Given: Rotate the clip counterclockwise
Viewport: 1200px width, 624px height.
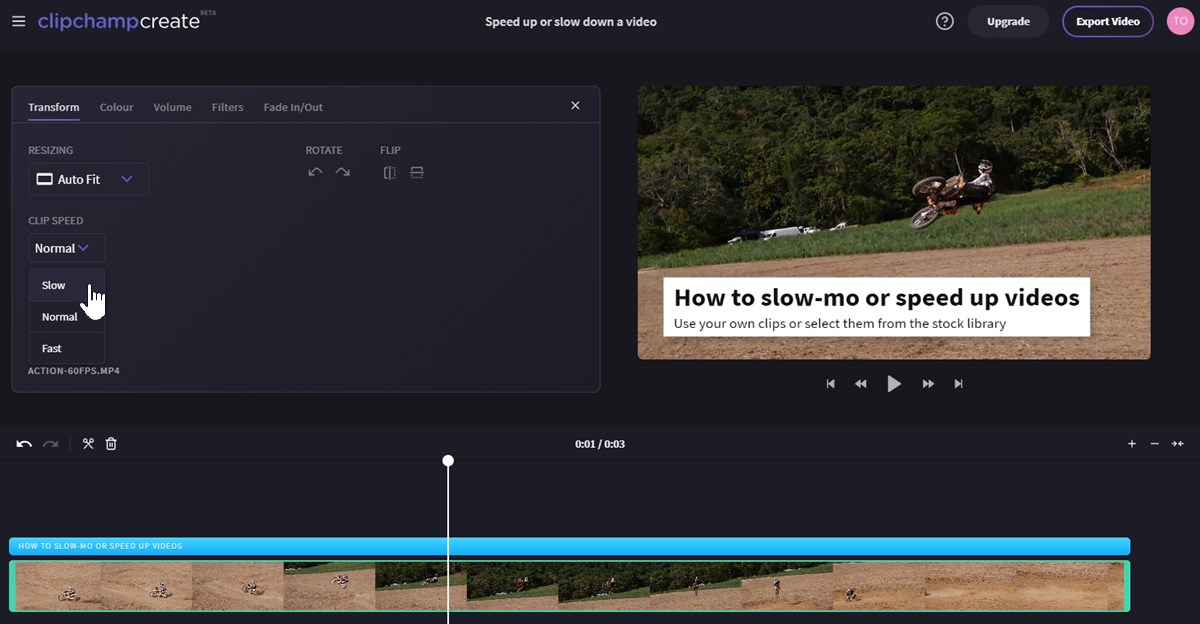Looking at the screenshot, I should click(x=314, y=171).
